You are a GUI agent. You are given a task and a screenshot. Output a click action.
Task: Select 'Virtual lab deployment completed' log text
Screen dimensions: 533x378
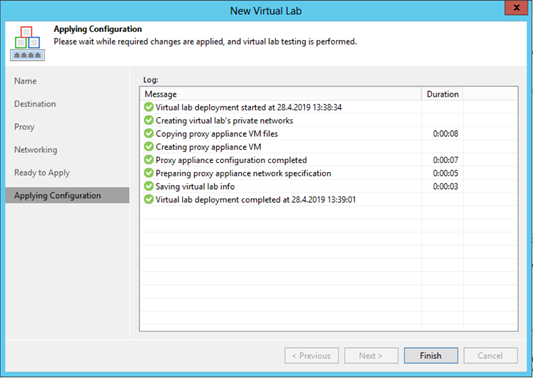click(x=256, y=200)
